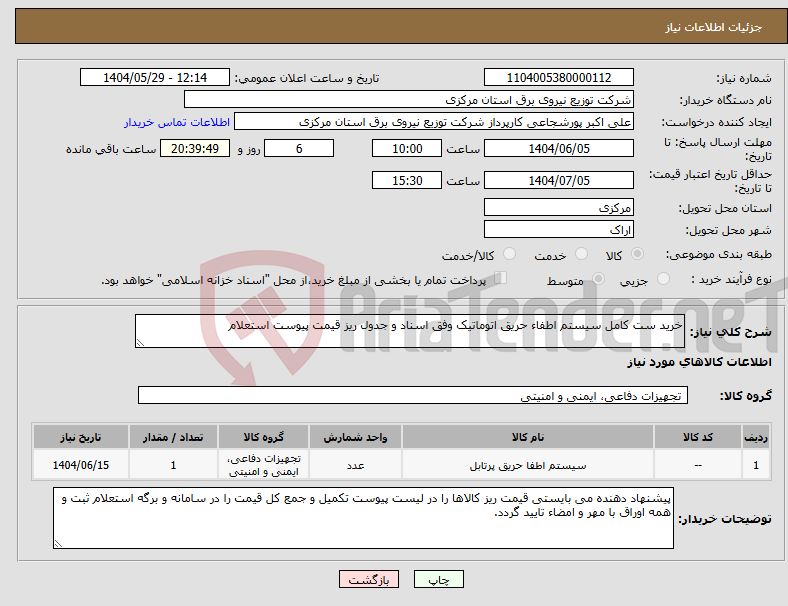Click the delivery city field اراک
Screen dimensions: 788x606
pyautogui.click(x=558, y=229)
